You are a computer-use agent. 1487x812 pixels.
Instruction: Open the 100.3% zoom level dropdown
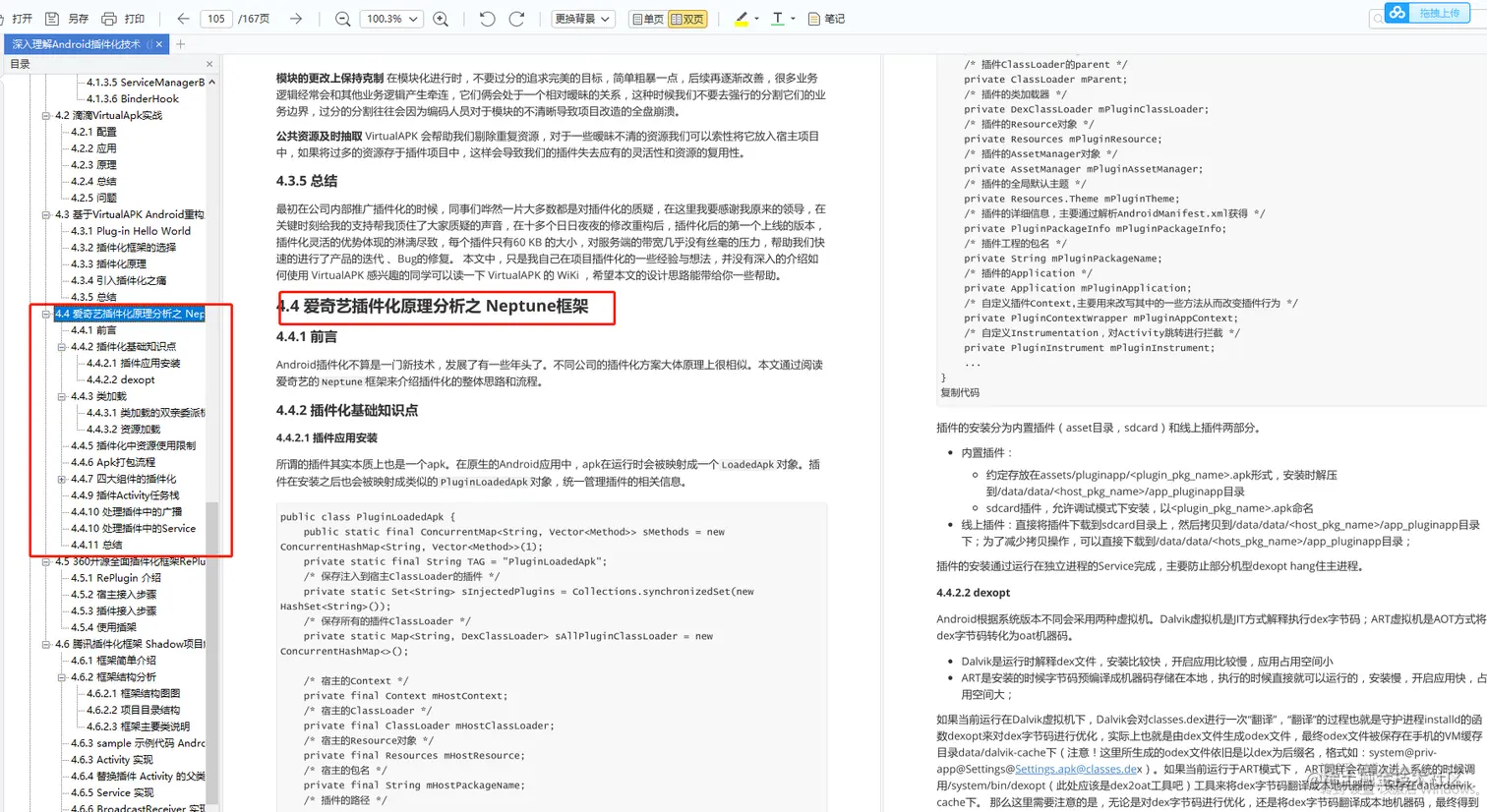click(x=391, y=19)
